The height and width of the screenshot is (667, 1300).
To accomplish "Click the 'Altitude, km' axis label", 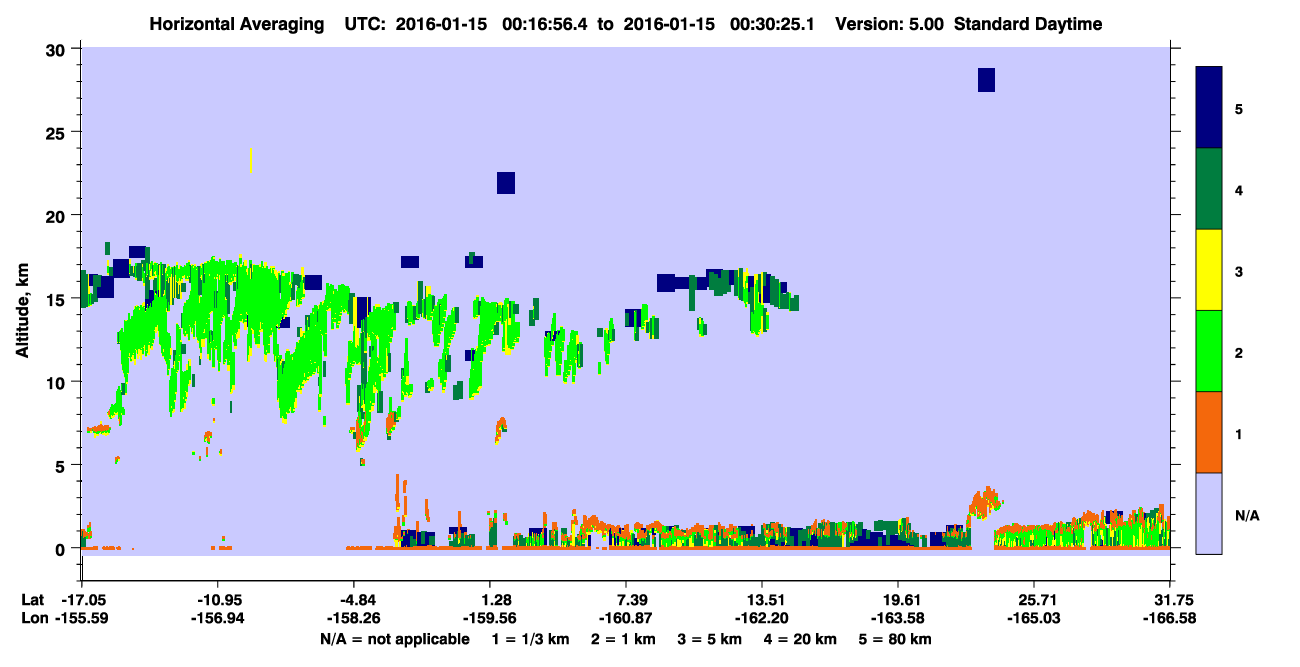I will 22,310.
